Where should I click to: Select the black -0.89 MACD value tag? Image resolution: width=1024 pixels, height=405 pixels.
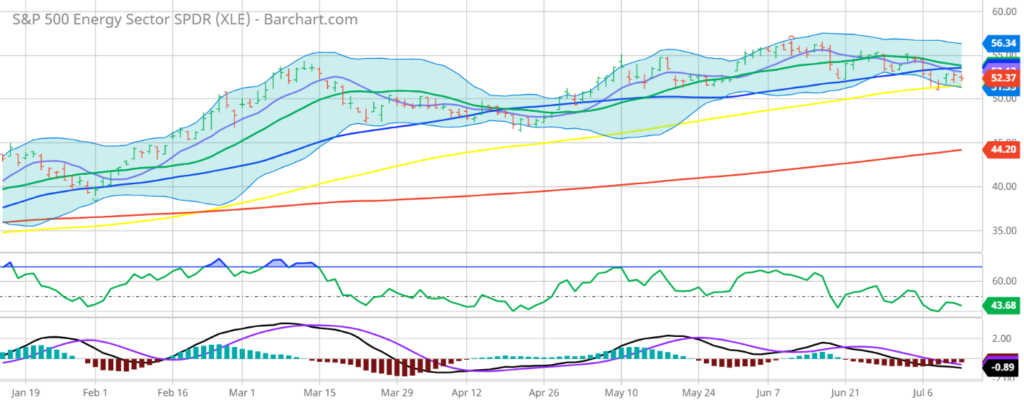tap(1000, 368)
